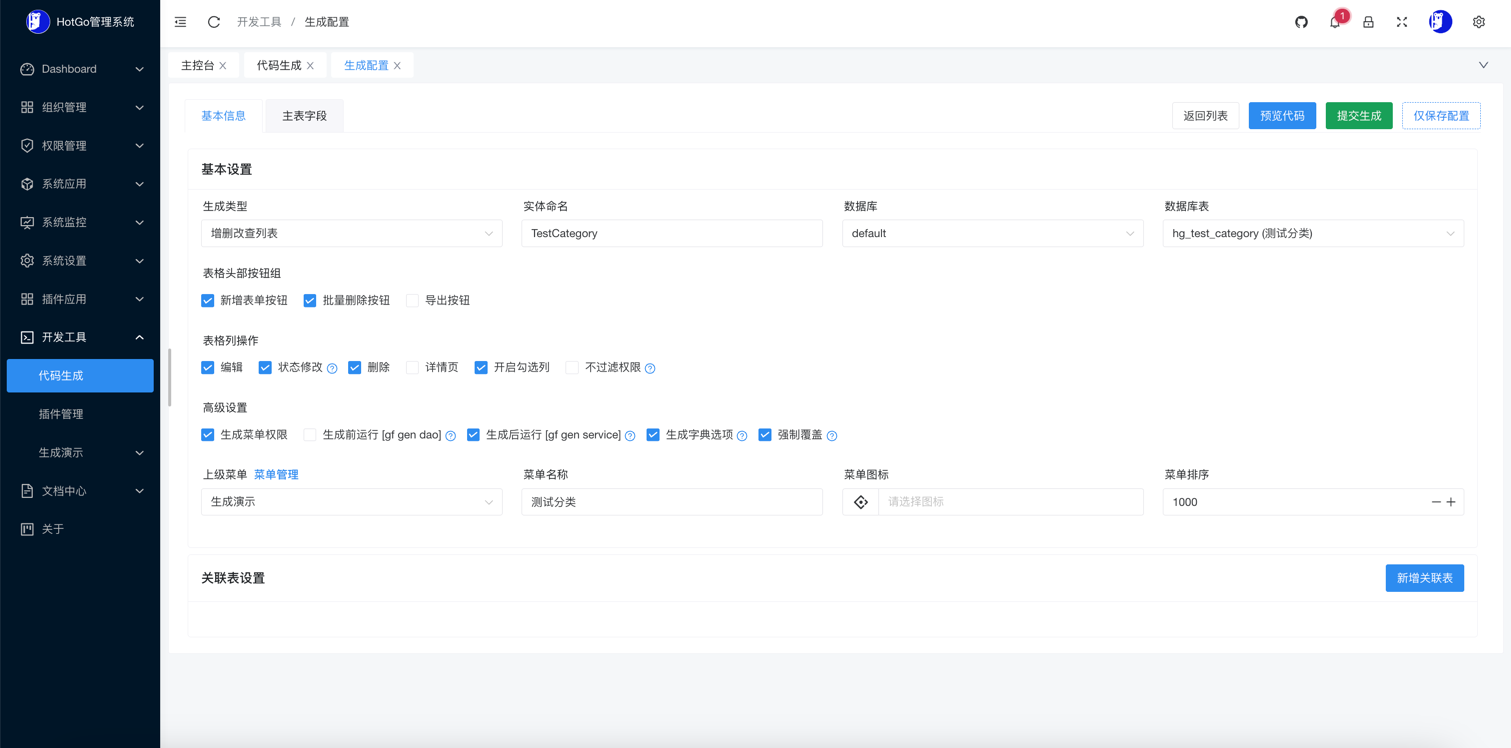The height and width of the screenshot is (748, 1511).
Task: Click the menu icon picker button
Action: pyautogui.click(x=861, y=502)
